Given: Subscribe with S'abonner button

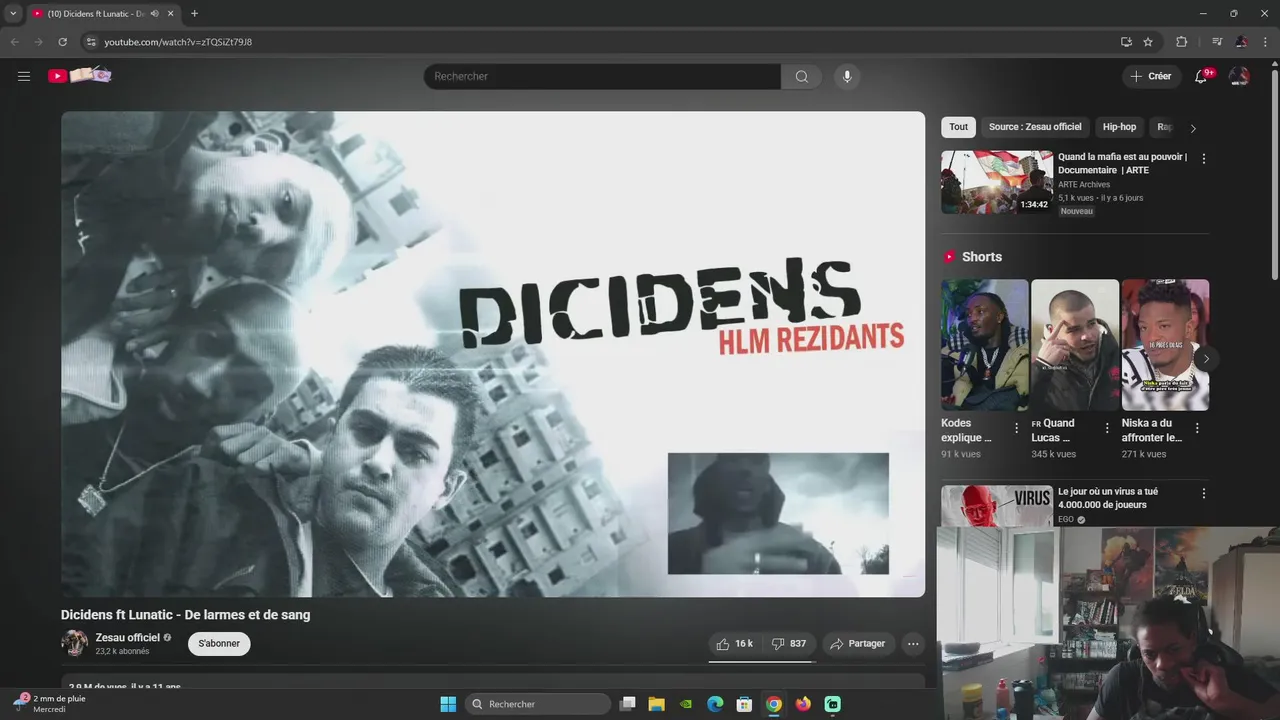Looking at the screenshot, I should 219,644.
